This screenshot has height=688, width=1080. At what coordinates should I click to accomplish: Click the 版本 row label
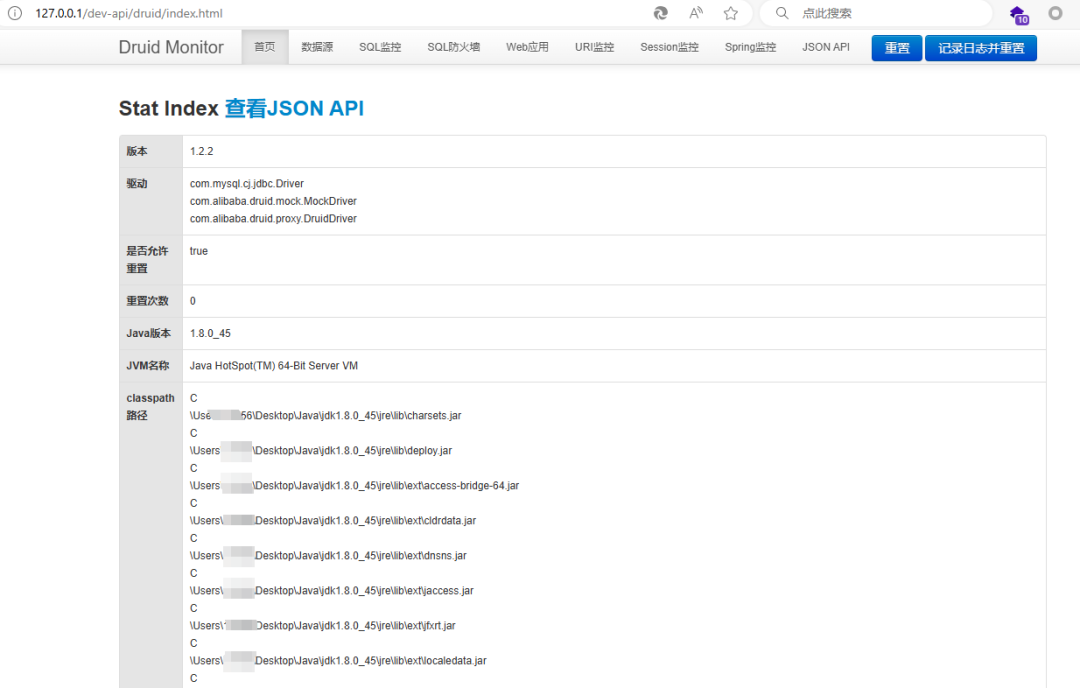137,151
